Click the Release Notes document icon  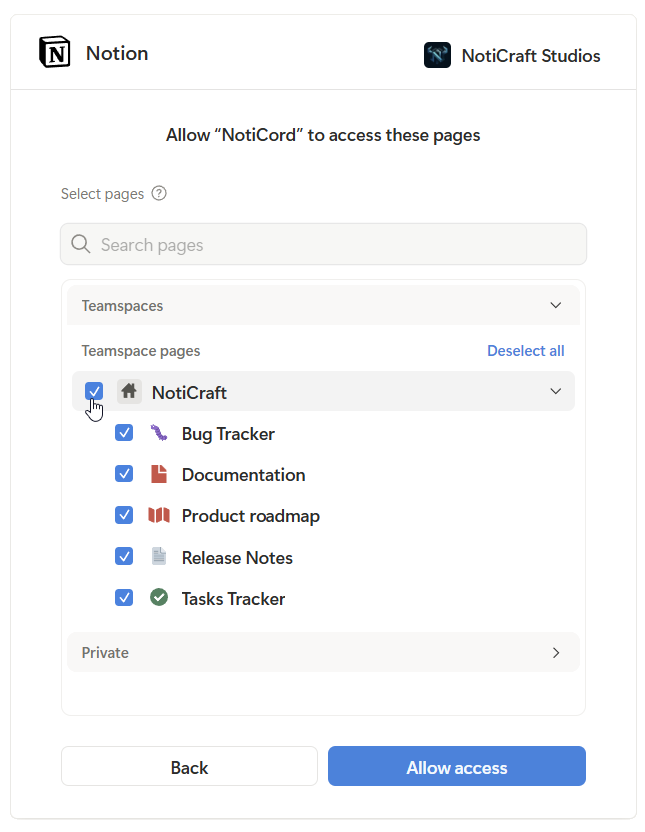coord(159,556)
